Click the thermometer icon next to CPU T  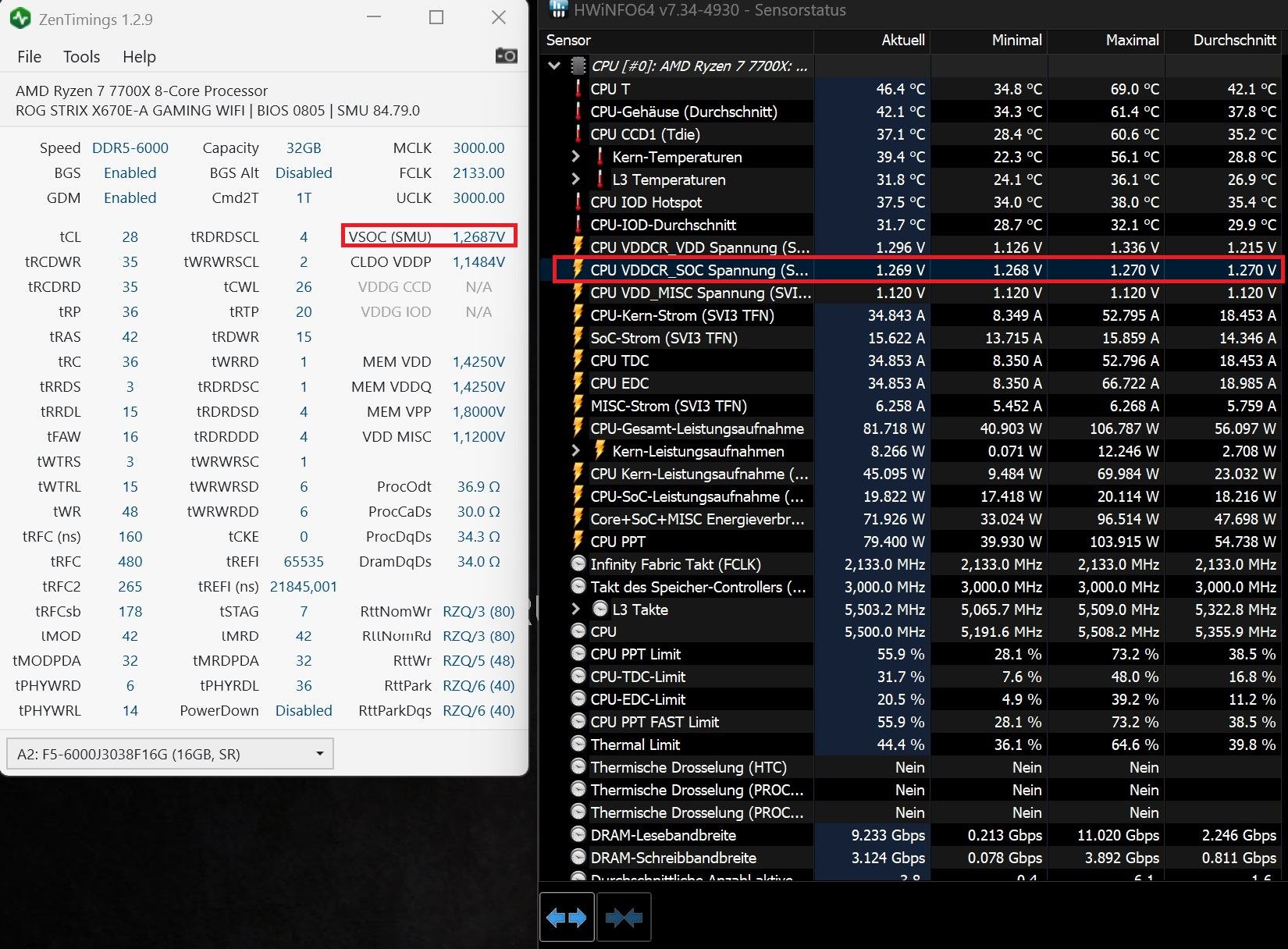tap(578, 89)
